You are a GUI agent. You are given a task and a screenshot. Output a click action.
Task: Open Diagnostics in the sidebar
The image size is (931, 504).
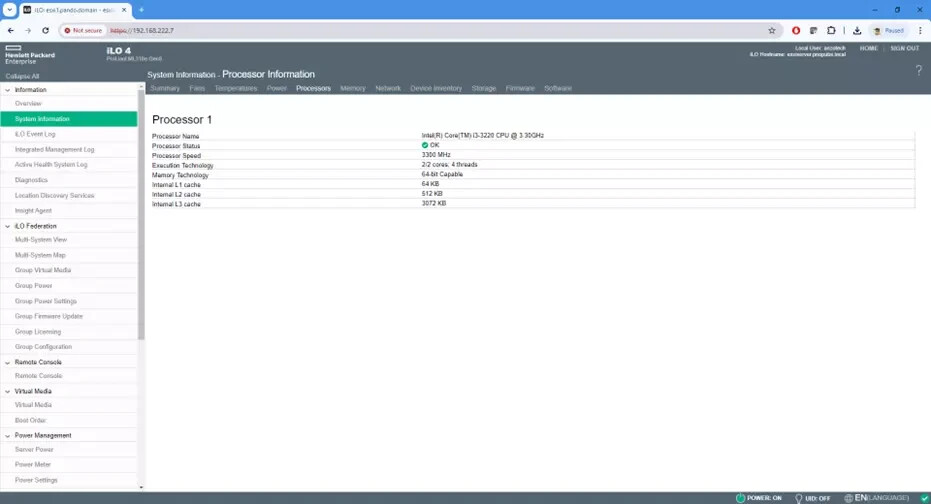69,180
